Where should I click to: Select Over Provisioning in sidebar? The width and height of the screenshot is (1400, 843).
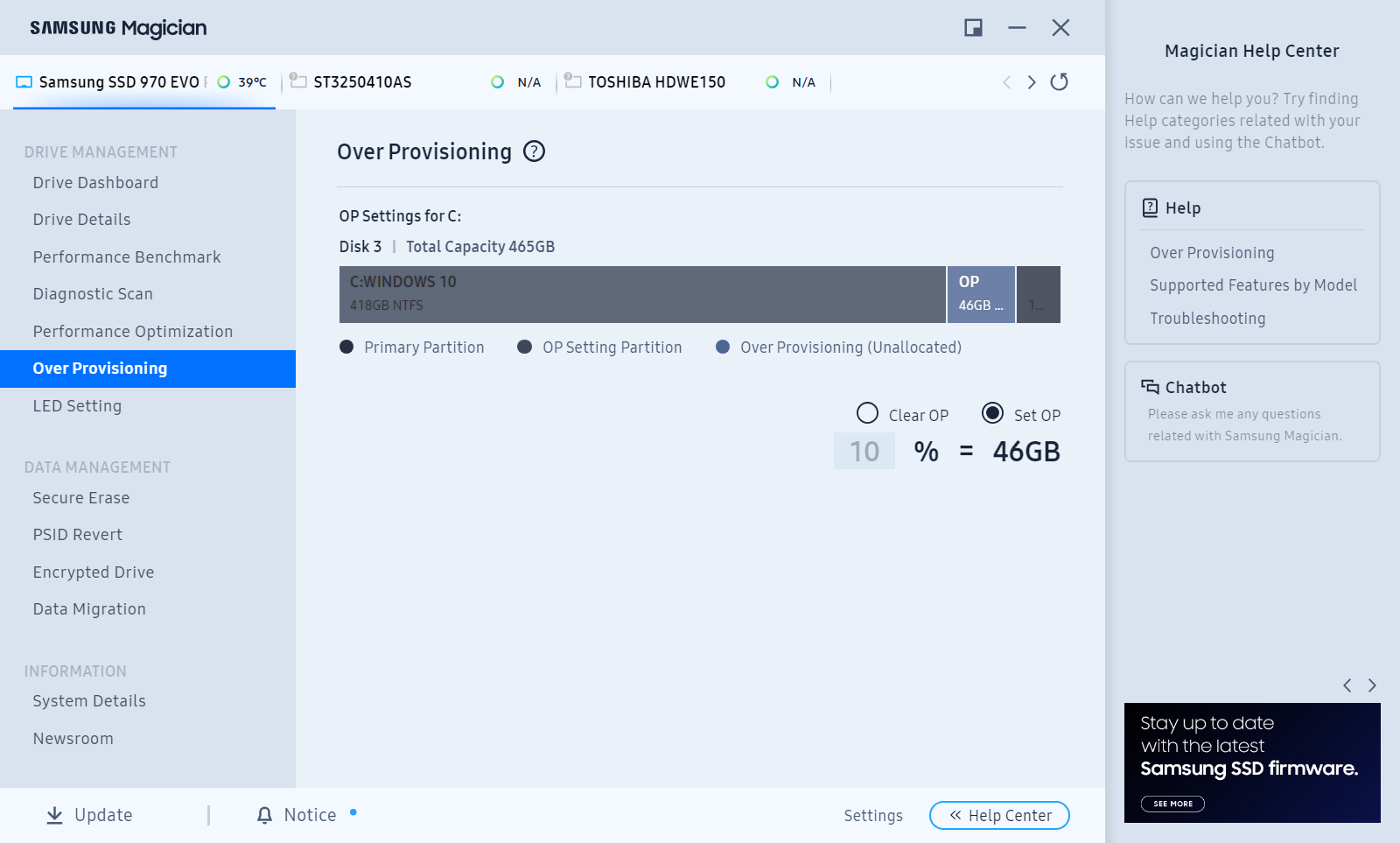click(x=148, y=369)
